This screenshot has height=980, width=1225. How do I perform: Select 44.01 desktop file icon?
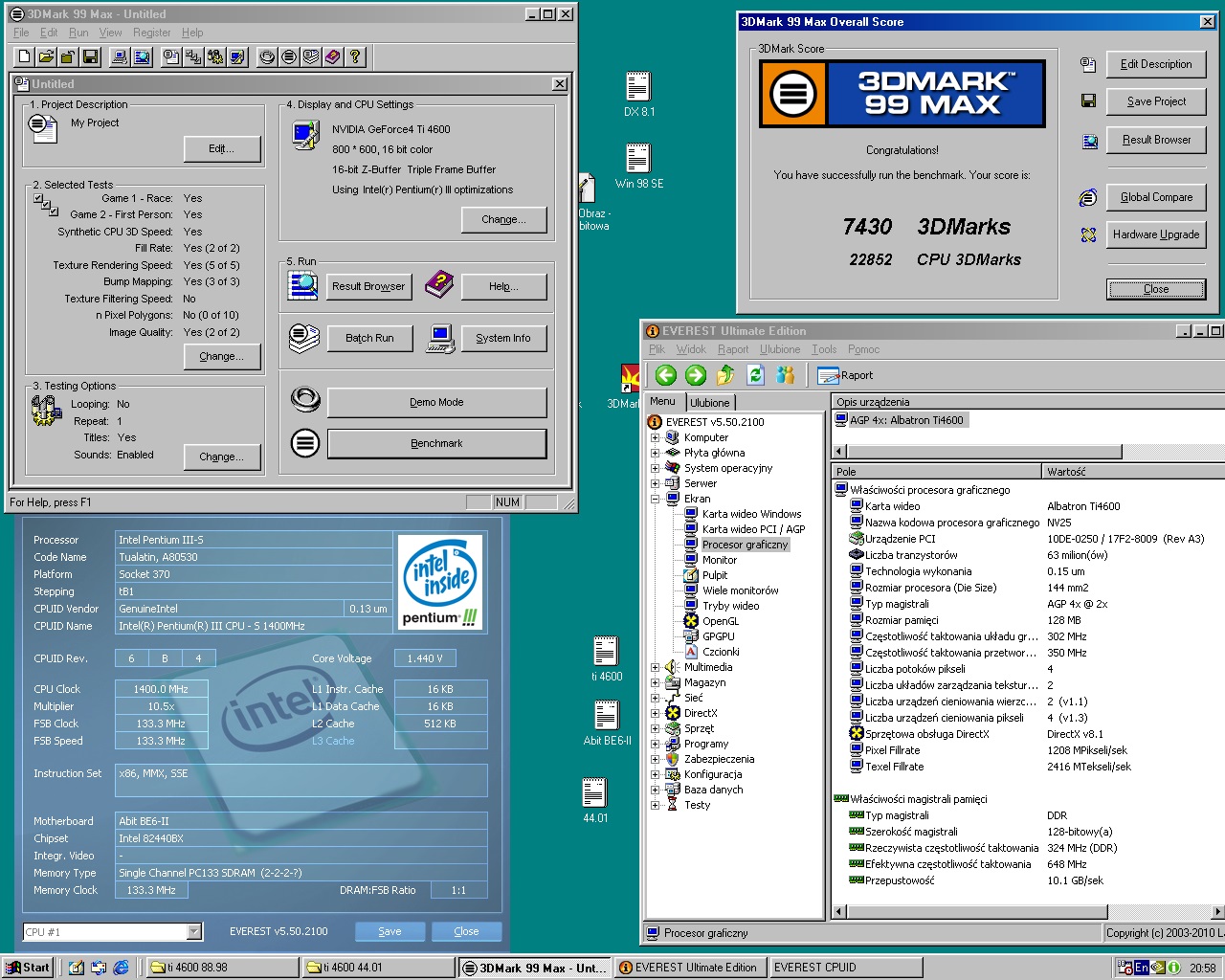point(594,800)
